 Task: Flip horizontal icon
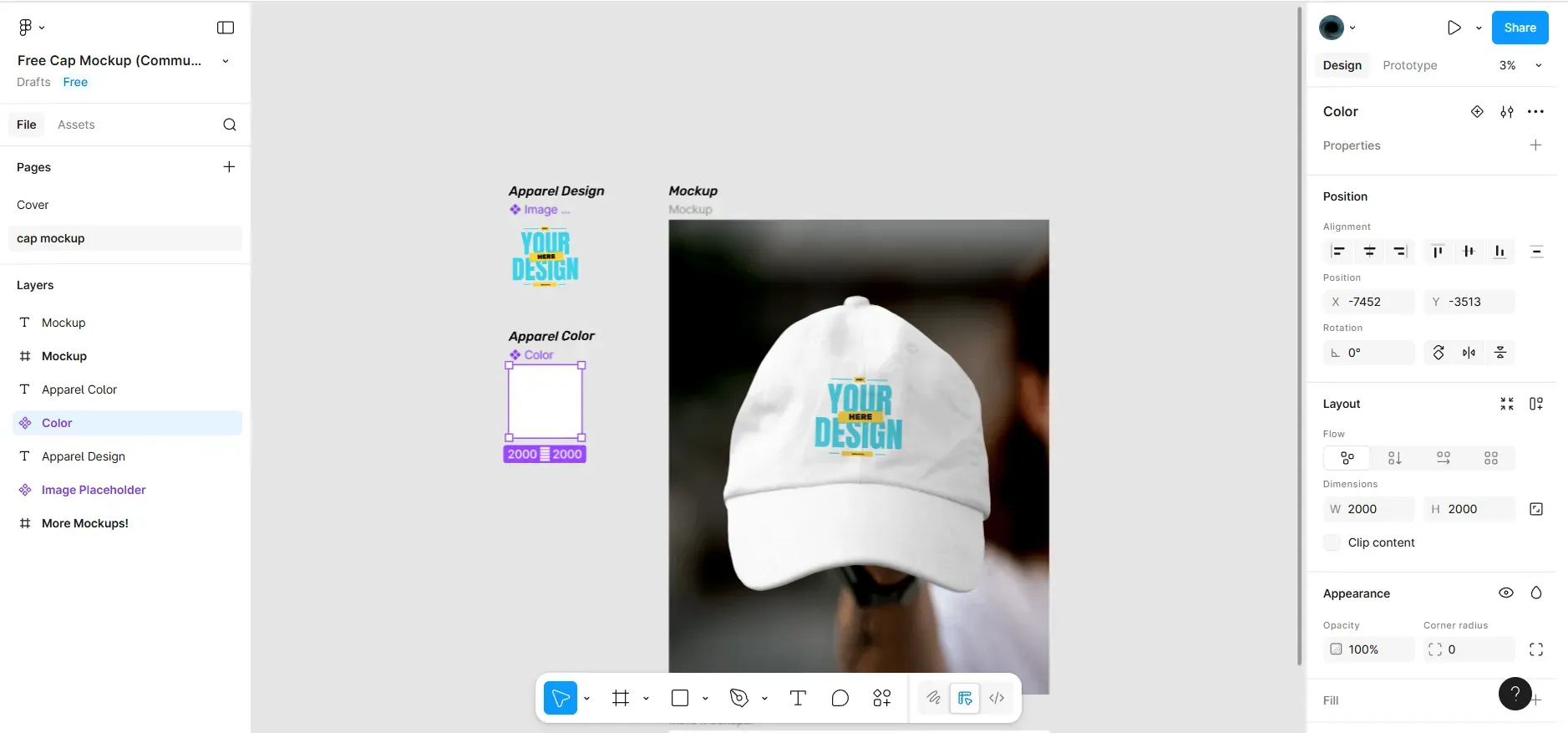[1469, 353]
